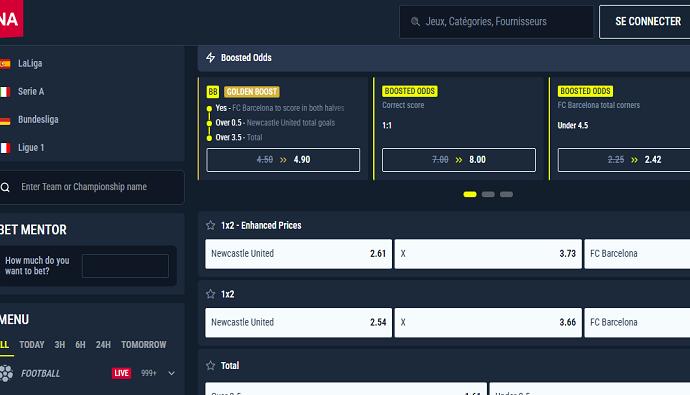Select the TODAY time filter tab
The width and height of the screenshot is (690, 395).
click(32, 345)
